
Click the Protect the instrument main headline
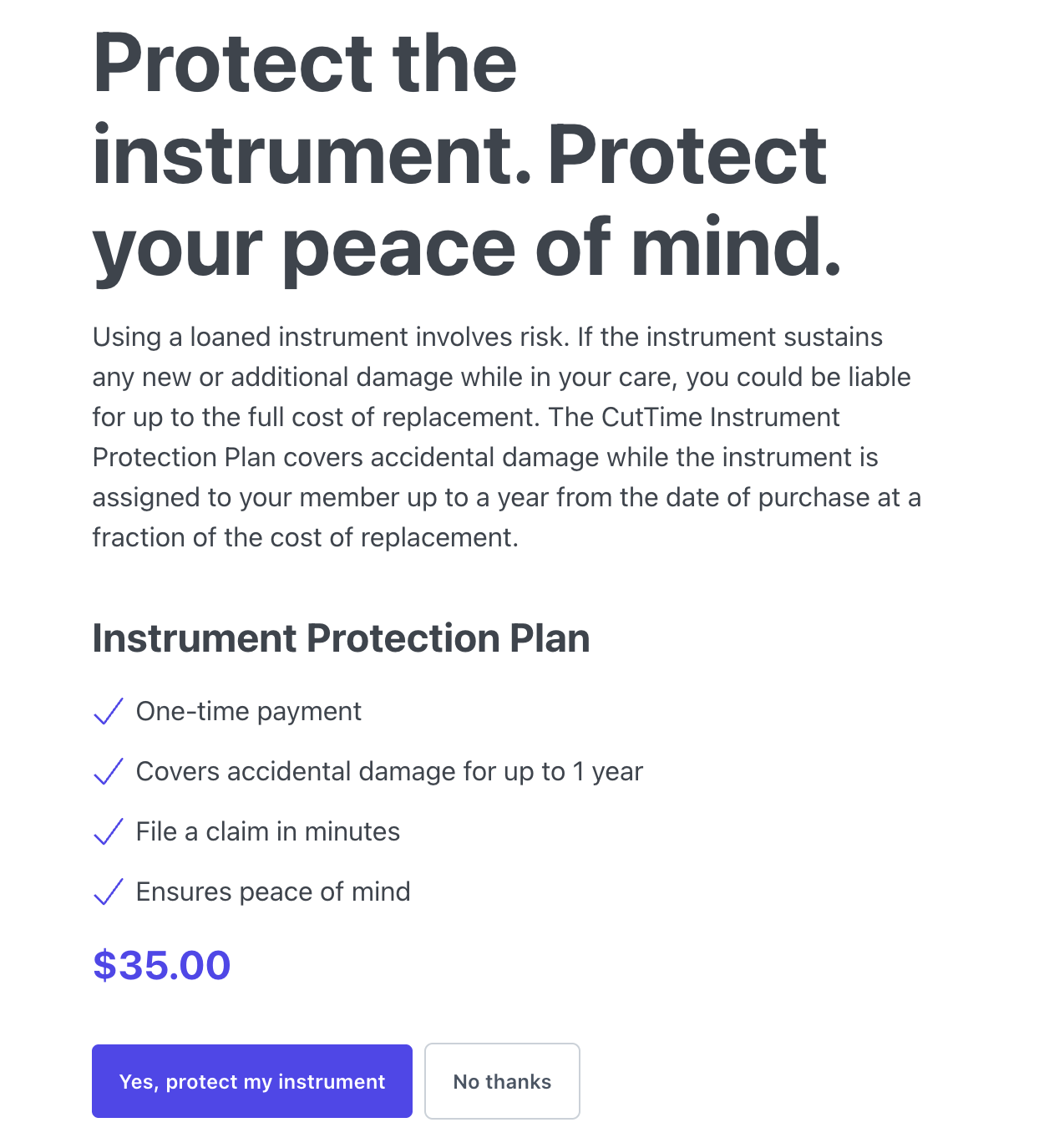click(x=468, y=155)
